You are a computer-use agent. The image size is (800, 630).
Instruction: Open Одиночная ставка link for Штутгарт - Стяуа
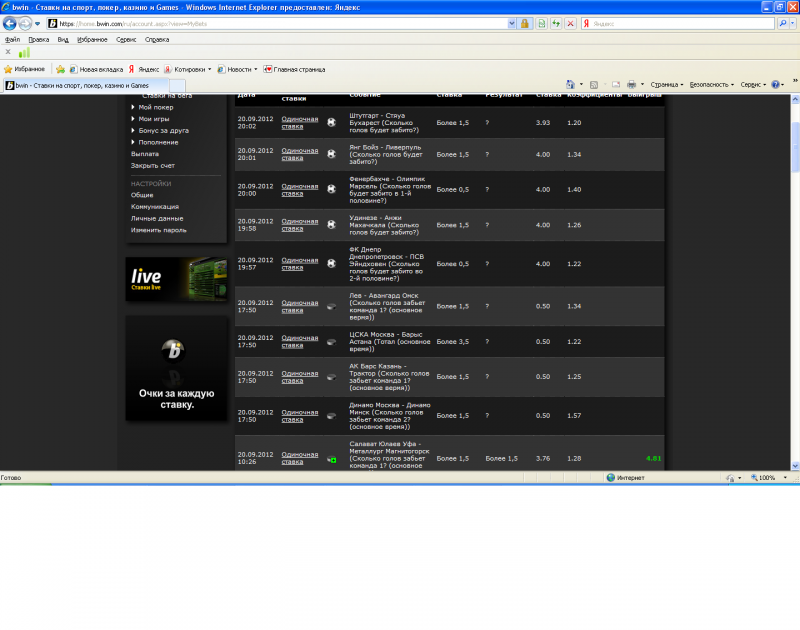(x=299, y=122)
